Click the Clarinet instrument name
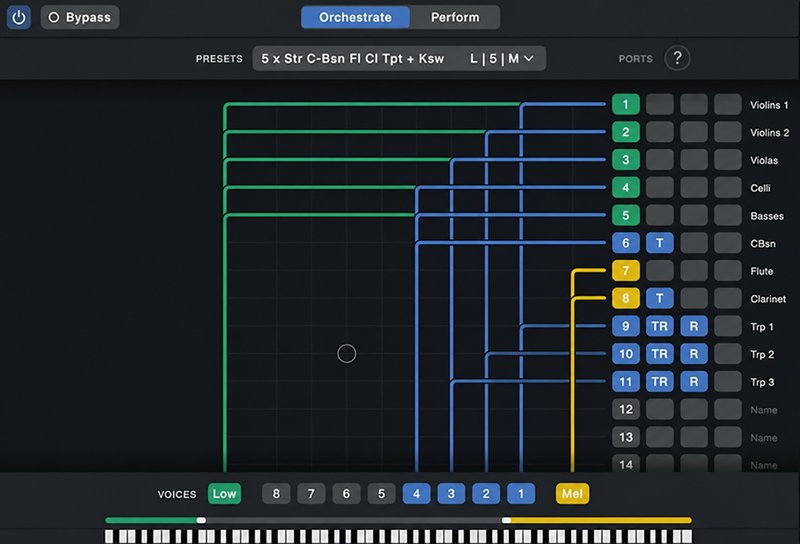The width and height of the screenshot is (800, 544). (768, 299)
